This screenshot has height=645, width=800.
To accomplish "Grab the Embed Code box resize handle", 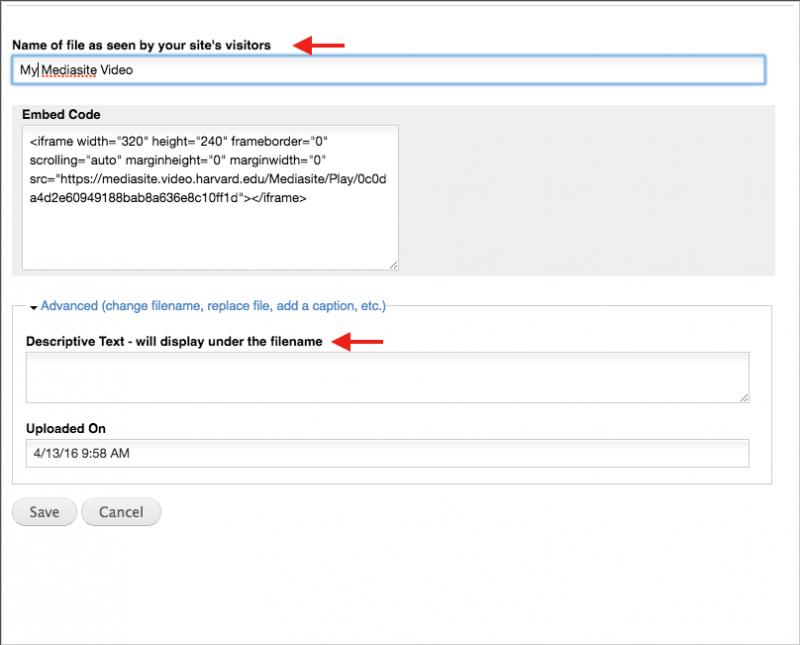I will 393,265.
